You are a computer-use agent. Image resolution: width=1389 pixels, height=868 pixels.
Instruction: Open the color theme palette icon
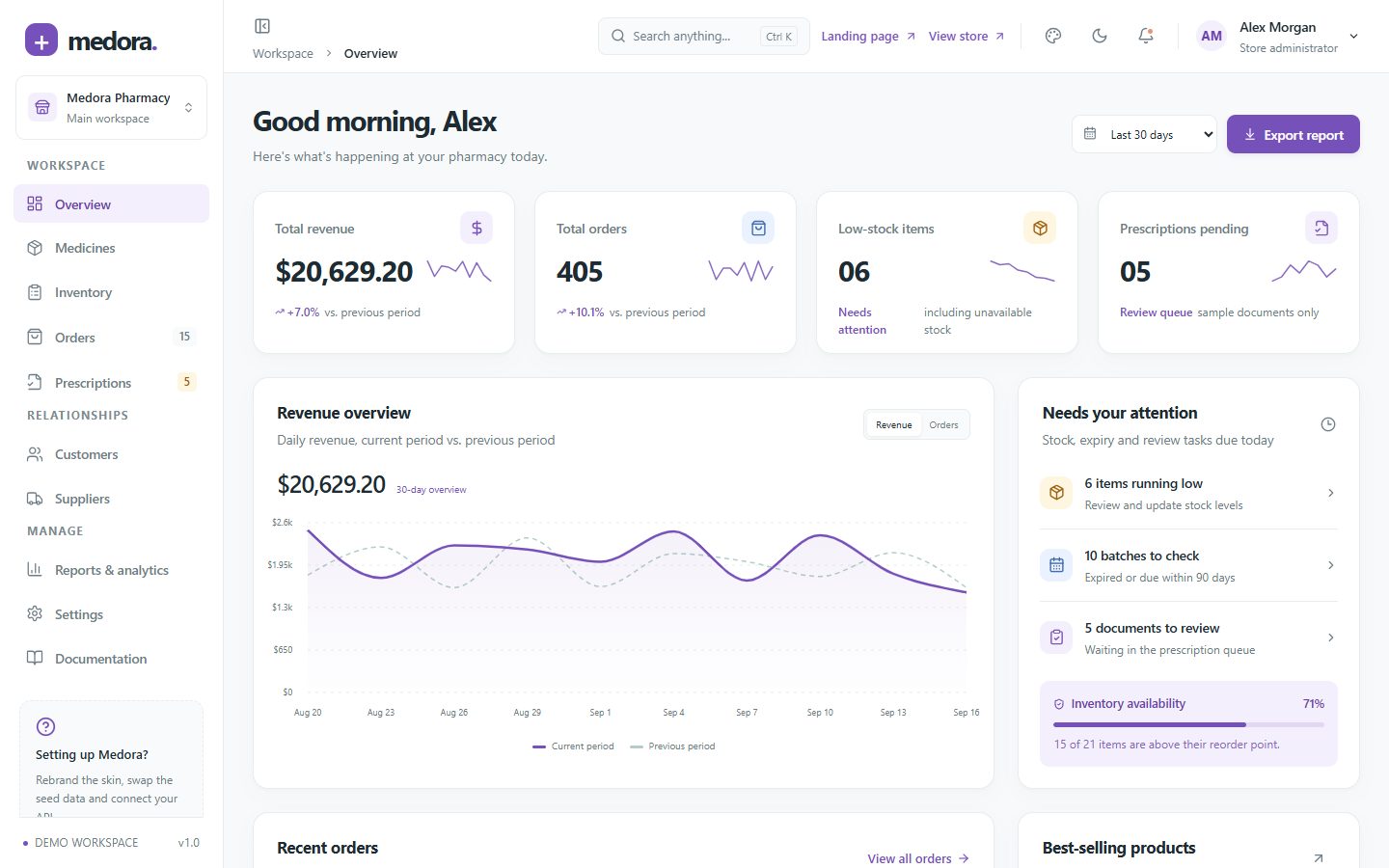(1053, 36)
